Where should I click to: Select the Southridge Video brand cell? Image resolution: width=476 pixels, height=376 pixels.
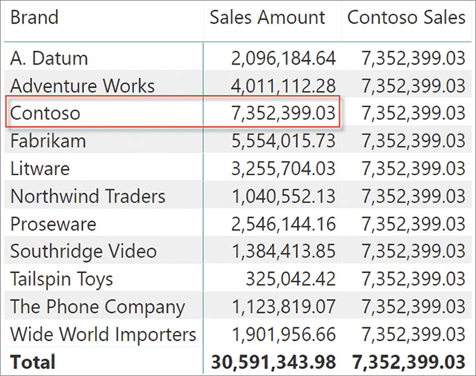(x=83, y=251)
